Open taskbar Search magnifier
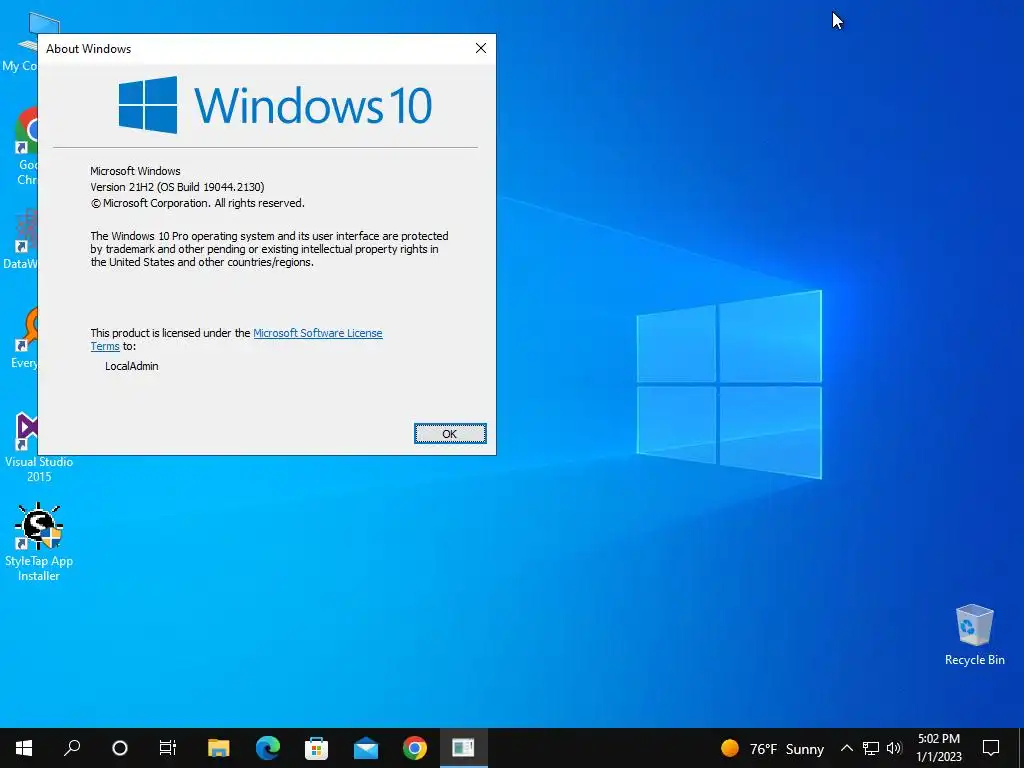Viewport: 1024px width, 768px height. pos(72,748)
